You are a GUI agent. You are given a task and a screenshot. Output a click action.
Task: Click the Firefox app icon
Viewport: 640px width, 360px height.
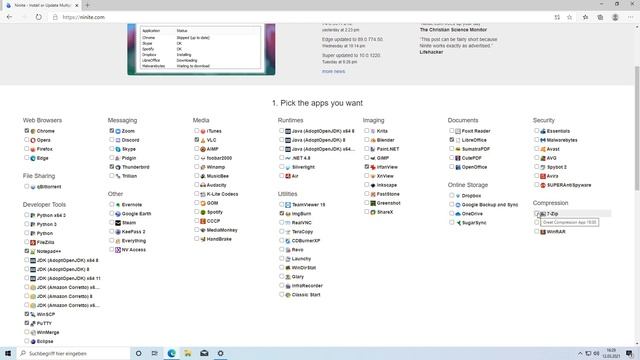pyautogui.click(x=33, y=149)
